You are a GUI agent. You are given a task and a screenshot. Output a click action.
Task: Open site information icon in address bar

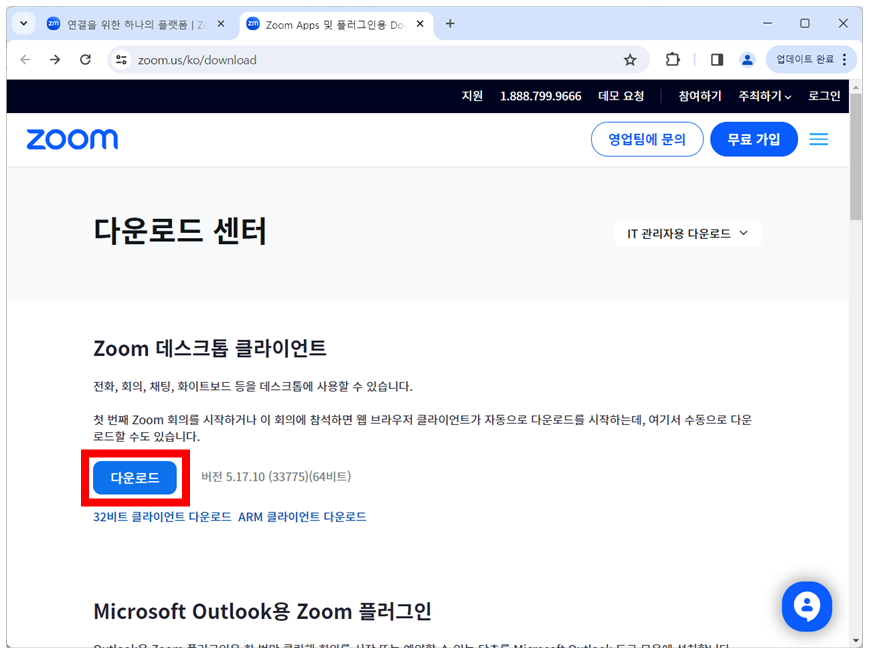click(x=121, y=60)
